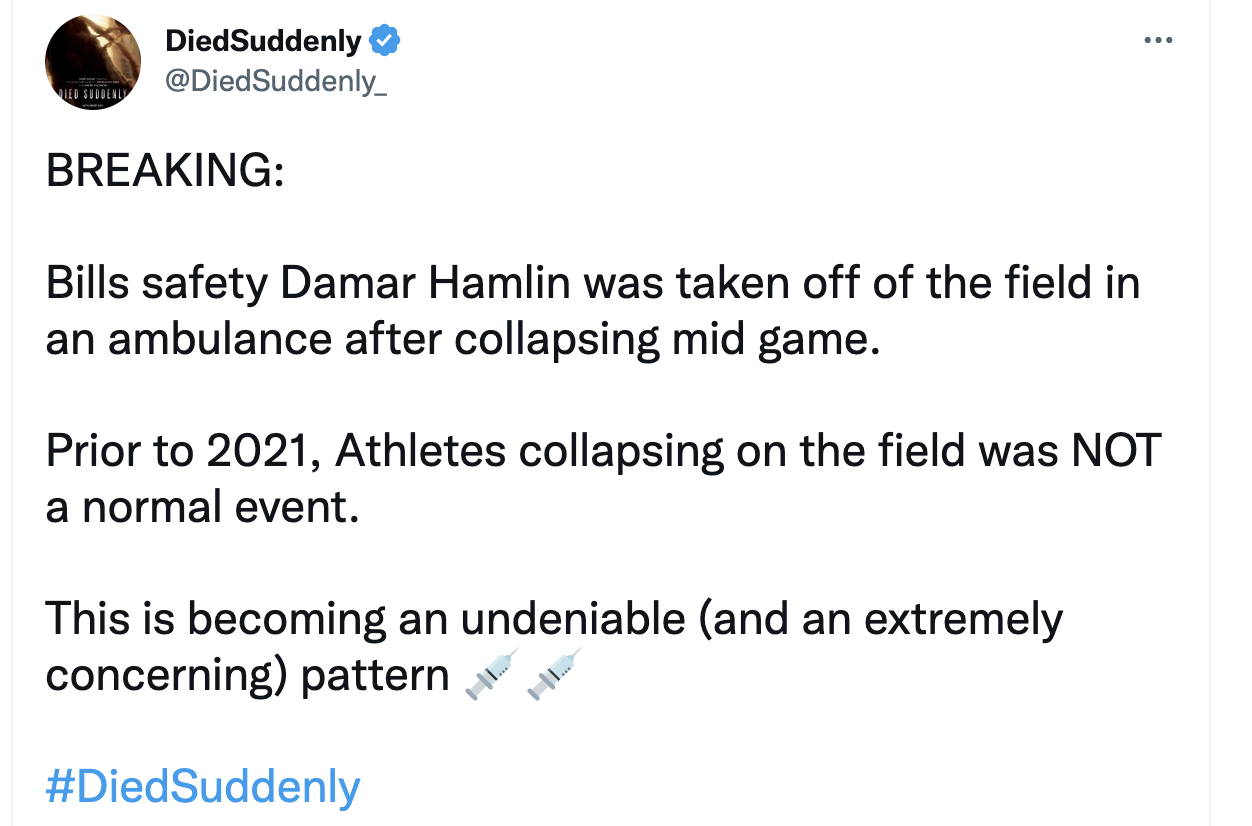The height and width of the screenshot is (826, 1252).
Task: Open the DiedSuddenly display name link
Action: click(x=263, y=41)
